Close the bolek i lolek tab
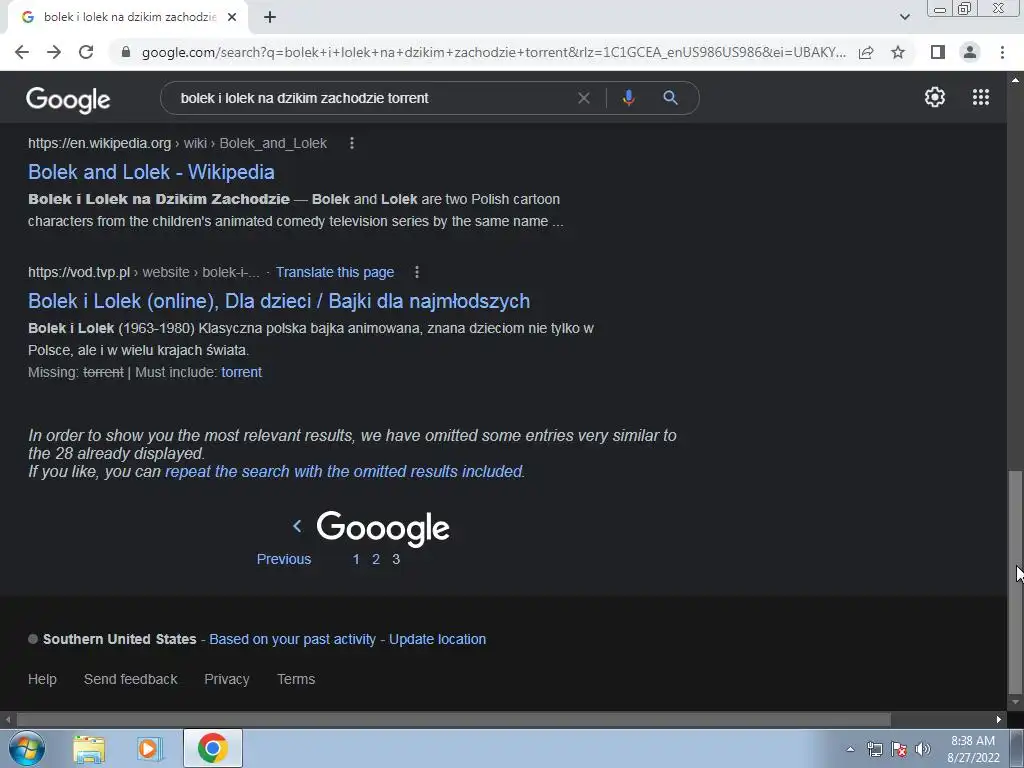Screen dimensions: 1024x768 point(232,17)
